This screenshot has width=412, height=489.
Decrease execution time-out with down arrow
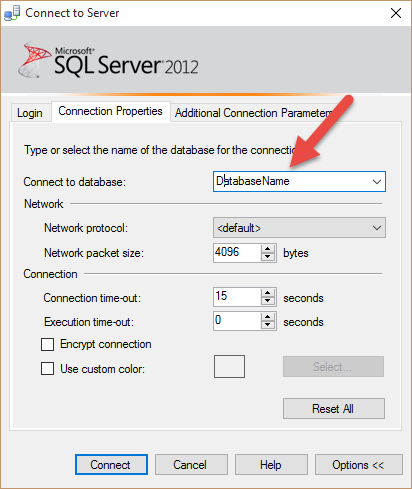(268, 325)
